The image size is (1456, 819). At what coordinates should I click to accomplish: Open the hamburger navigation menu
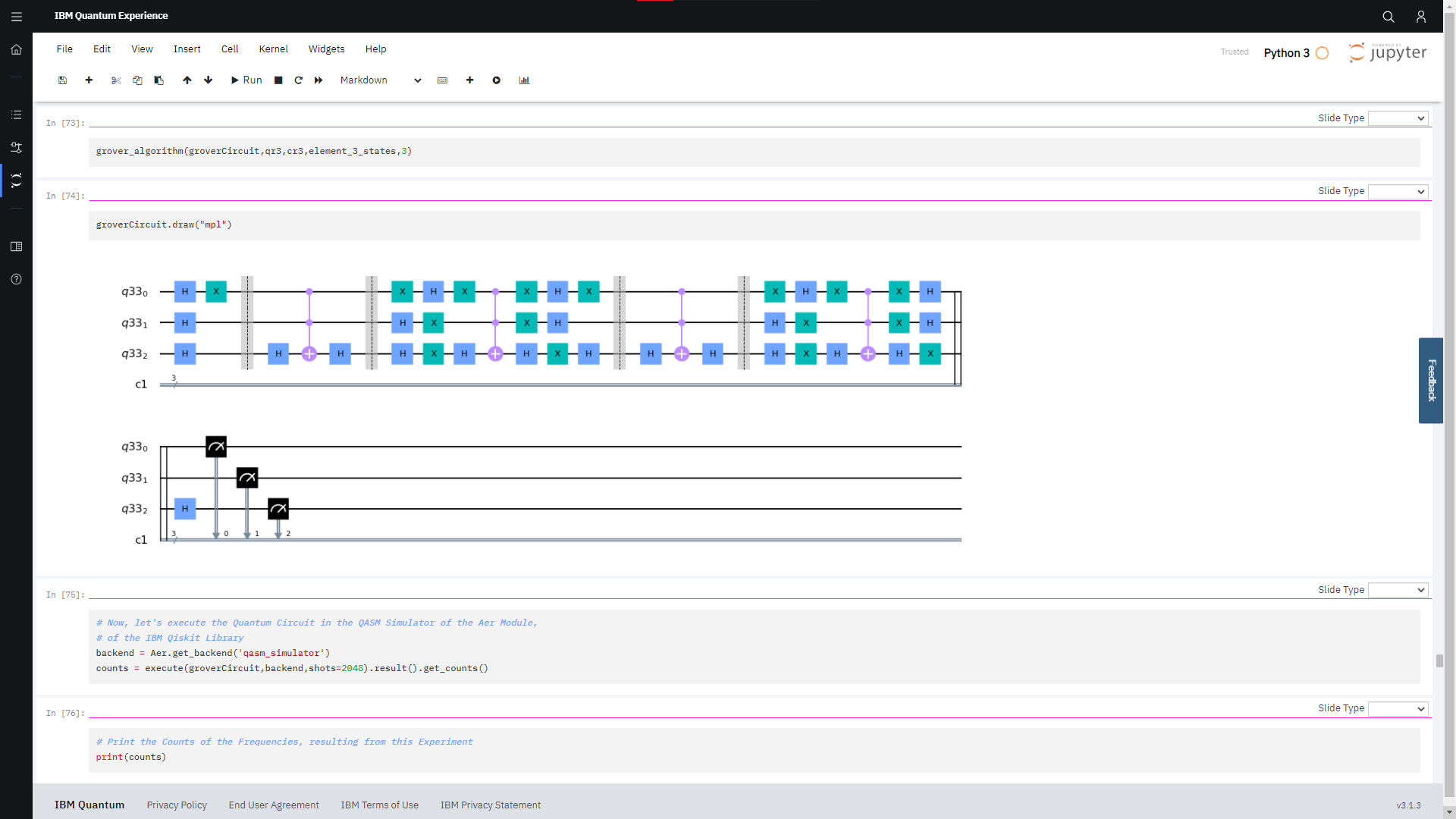[17, 17]
